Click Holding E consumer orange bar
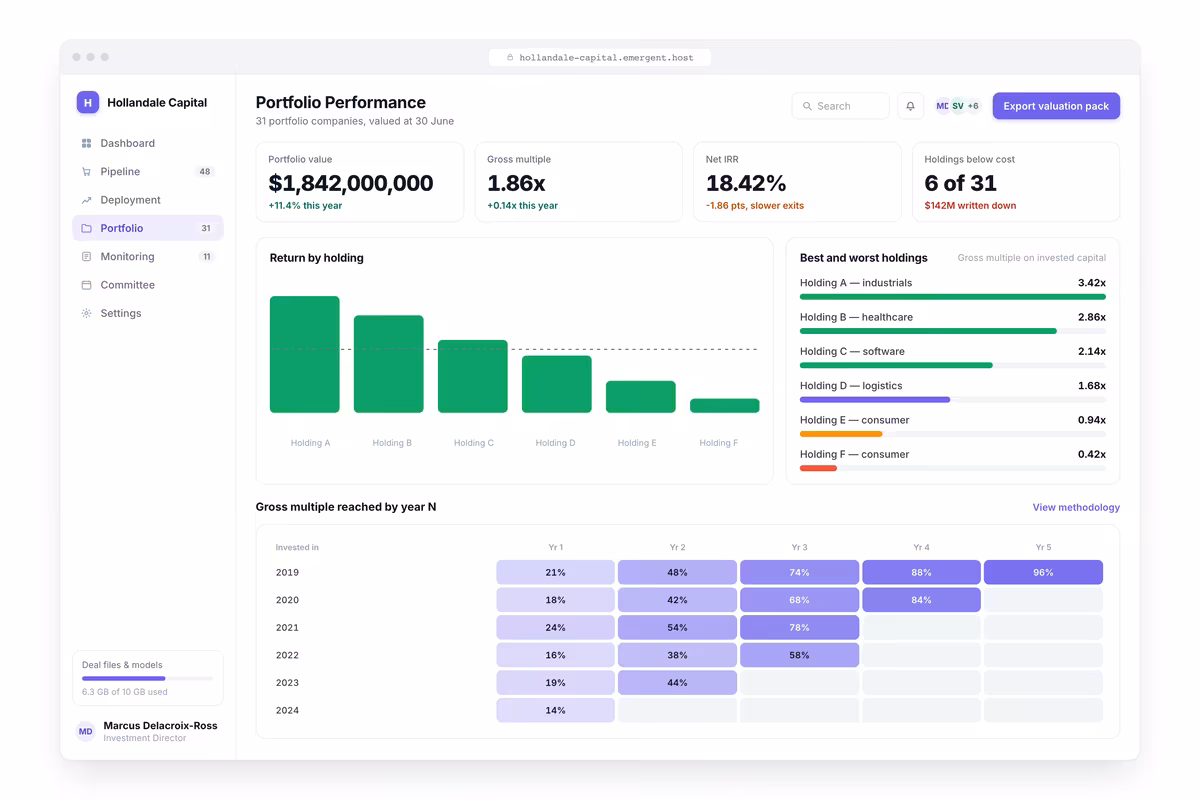This screenshot has height=800, width=1200. tap(841, 434)
